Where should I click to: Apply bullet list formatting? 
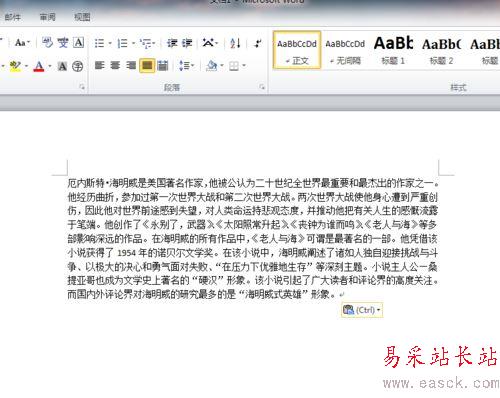[x=99, y=43]
